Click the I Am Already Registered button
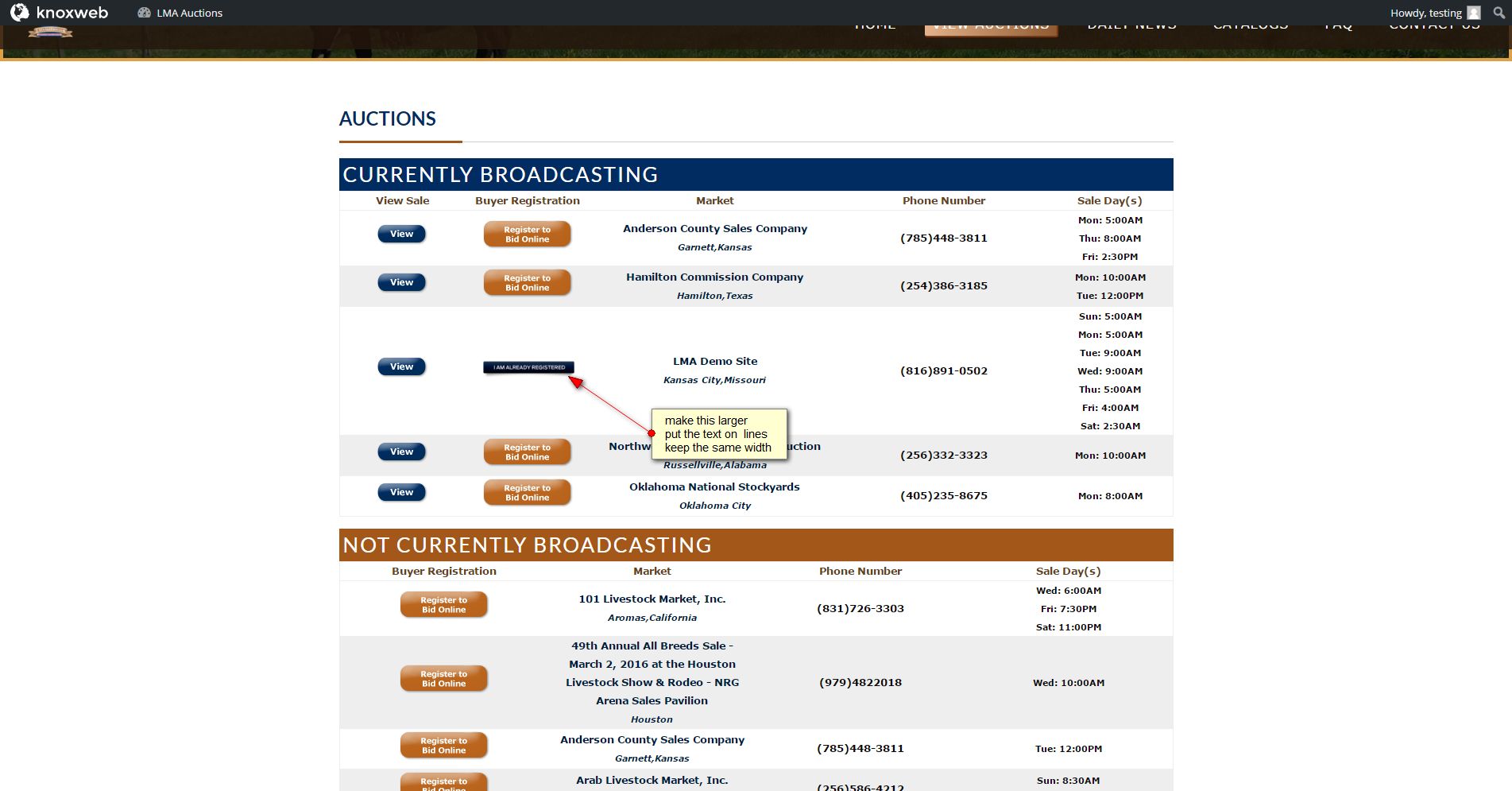The width and height of the screenshot is (1512, 791). point(529,367)
